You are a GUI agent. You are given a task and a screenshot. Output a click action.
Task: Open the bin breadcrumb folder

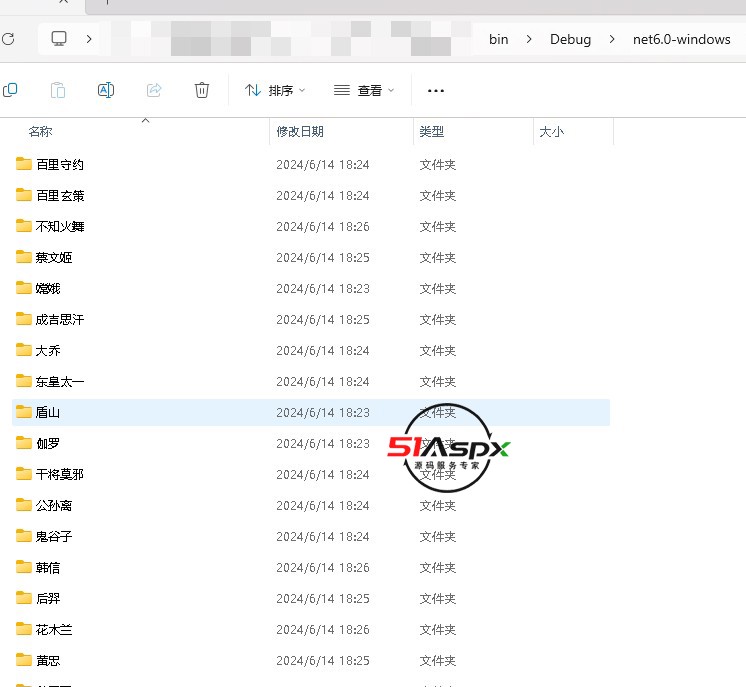click(x=499, y=39)
